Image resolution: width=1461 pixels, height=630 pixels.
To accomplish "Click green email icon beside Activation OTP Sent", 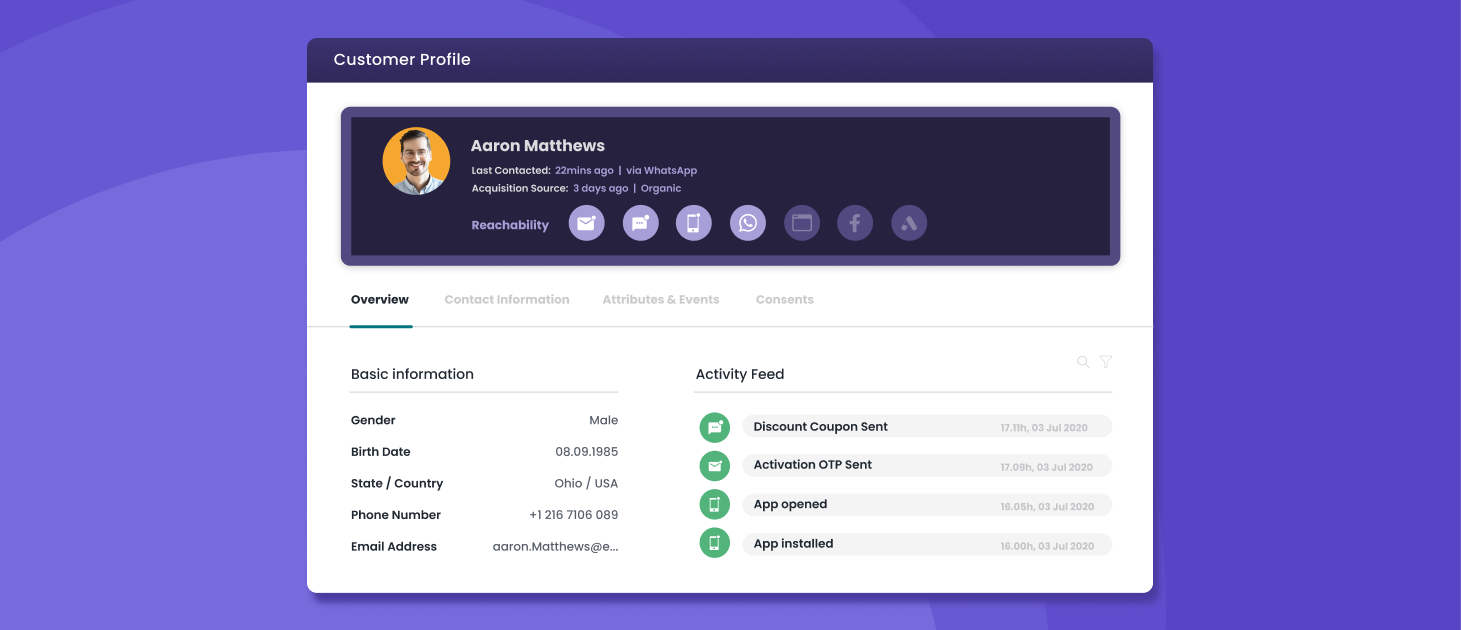I will click(x=714, y=465).
